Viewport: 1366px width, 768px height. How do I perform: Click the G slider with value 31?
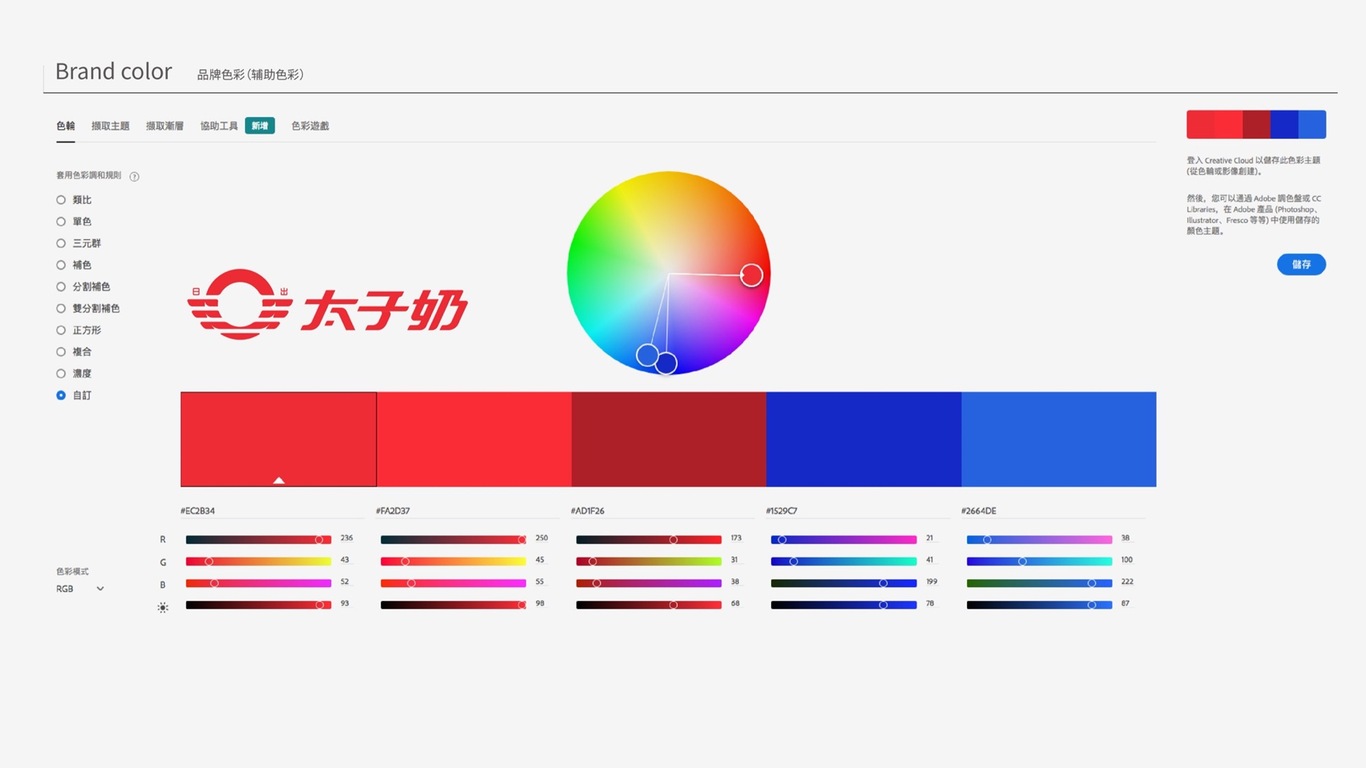648,561
